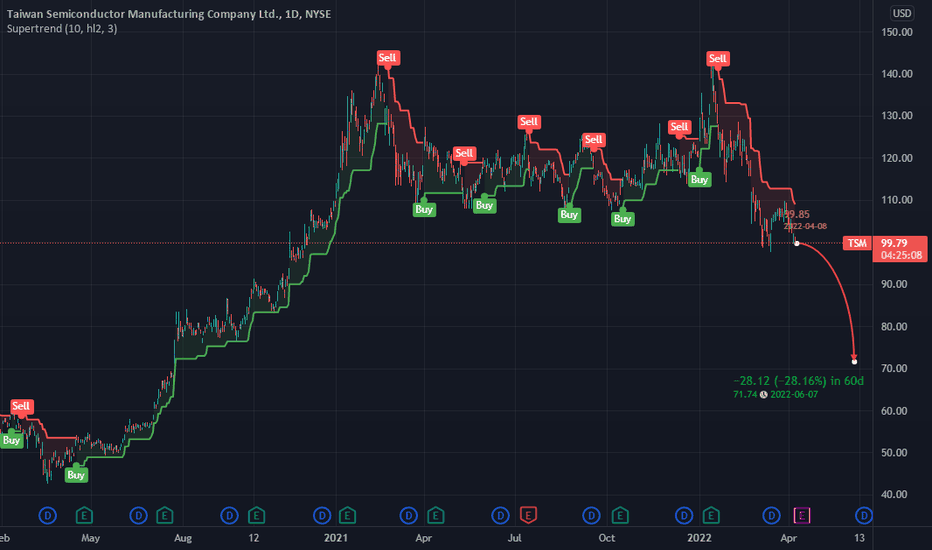Click the 2022 time axis label
This screenshot has width=932, height=550.
[x=699, y=538]
